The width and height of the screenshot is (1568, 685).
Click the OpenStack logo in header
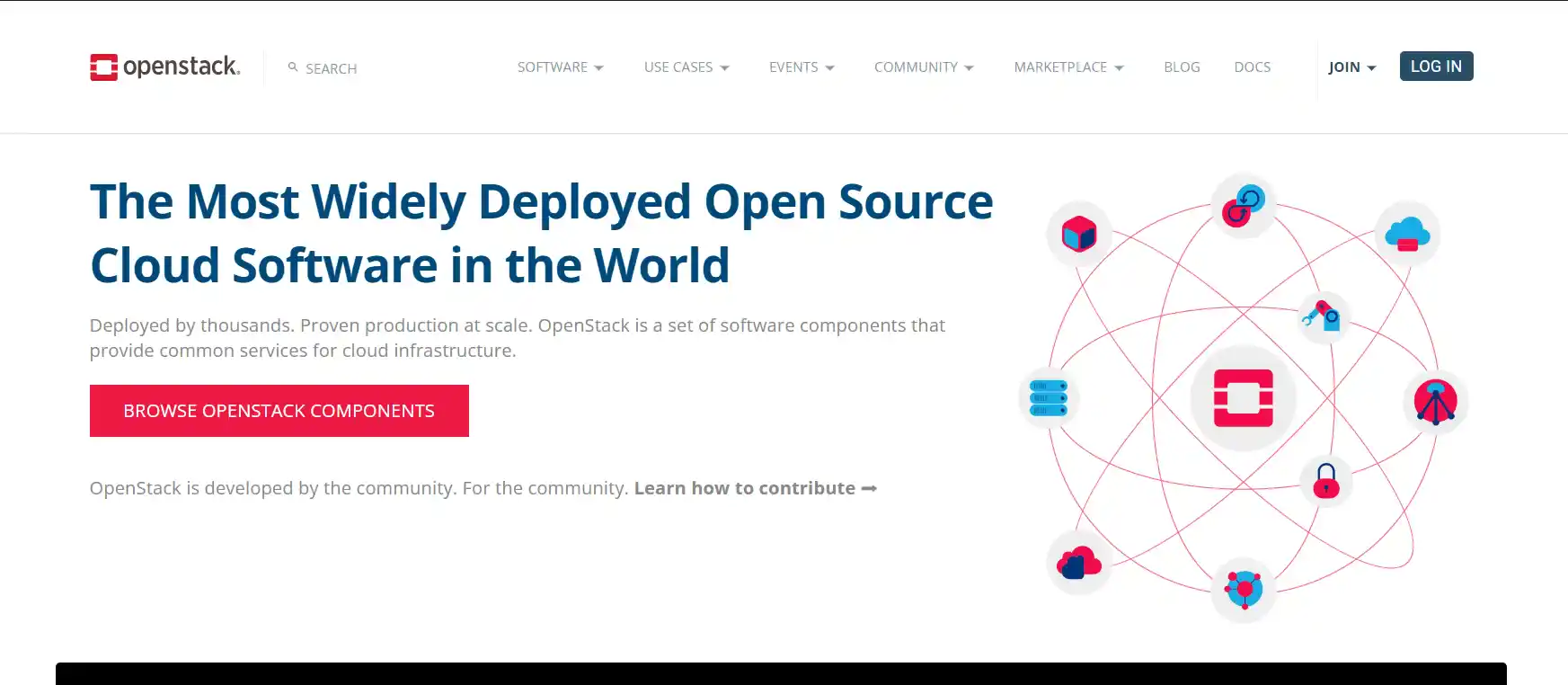tap(165, 67)
